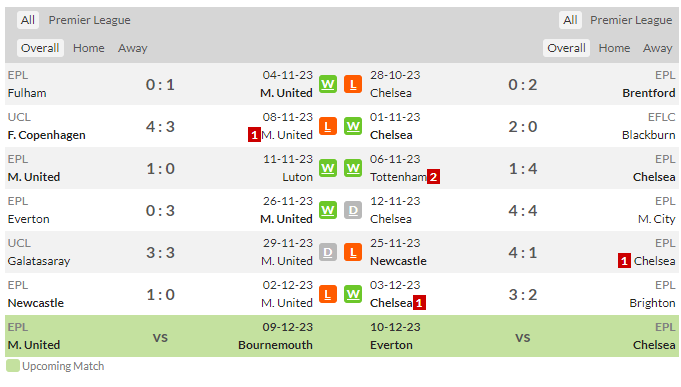681x387 pixels.
Task: Select the right panel Premier League filter
Action: tap(631, 20)
